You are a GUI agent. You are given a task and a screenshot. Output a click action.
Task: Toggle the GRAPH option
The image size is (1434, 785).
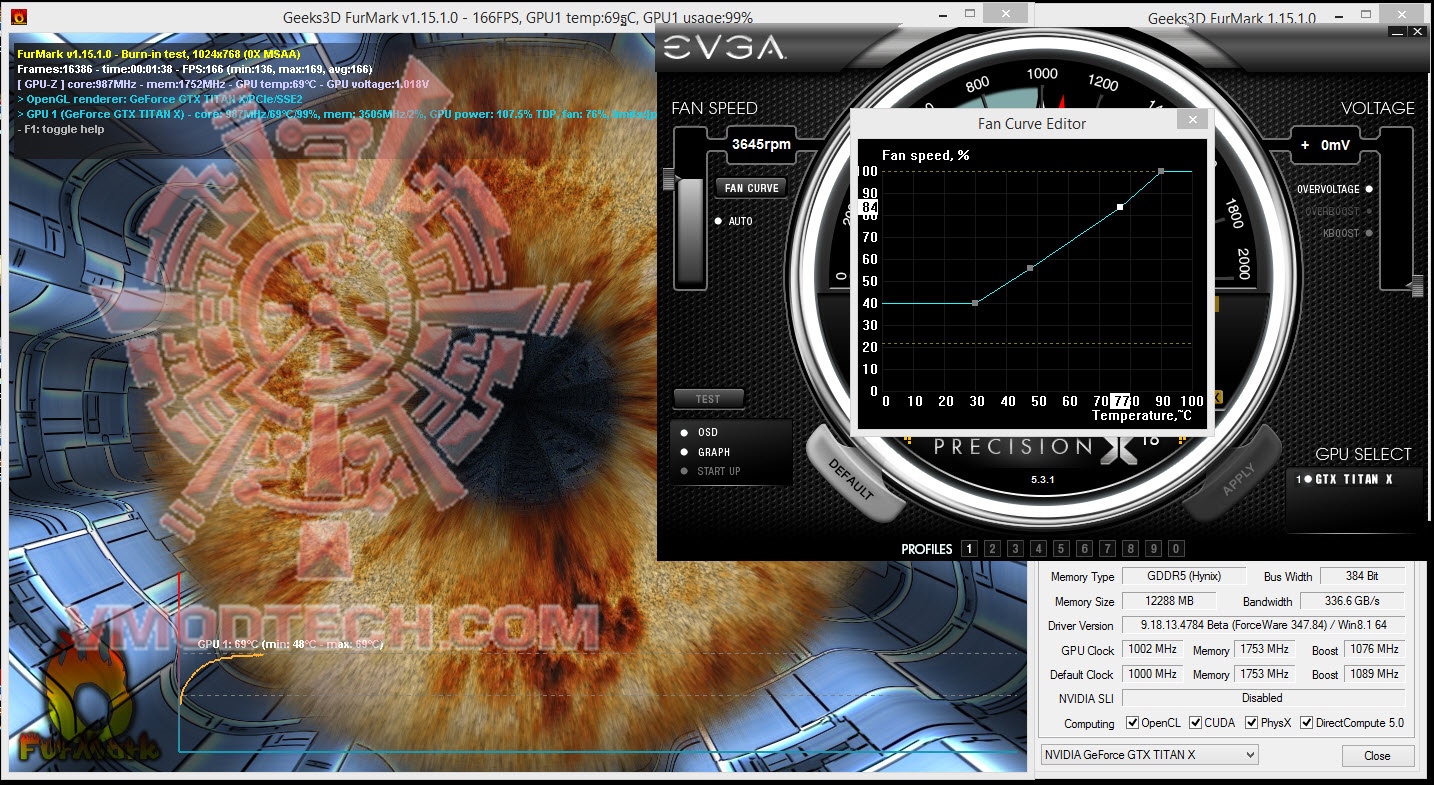[705, 452]
